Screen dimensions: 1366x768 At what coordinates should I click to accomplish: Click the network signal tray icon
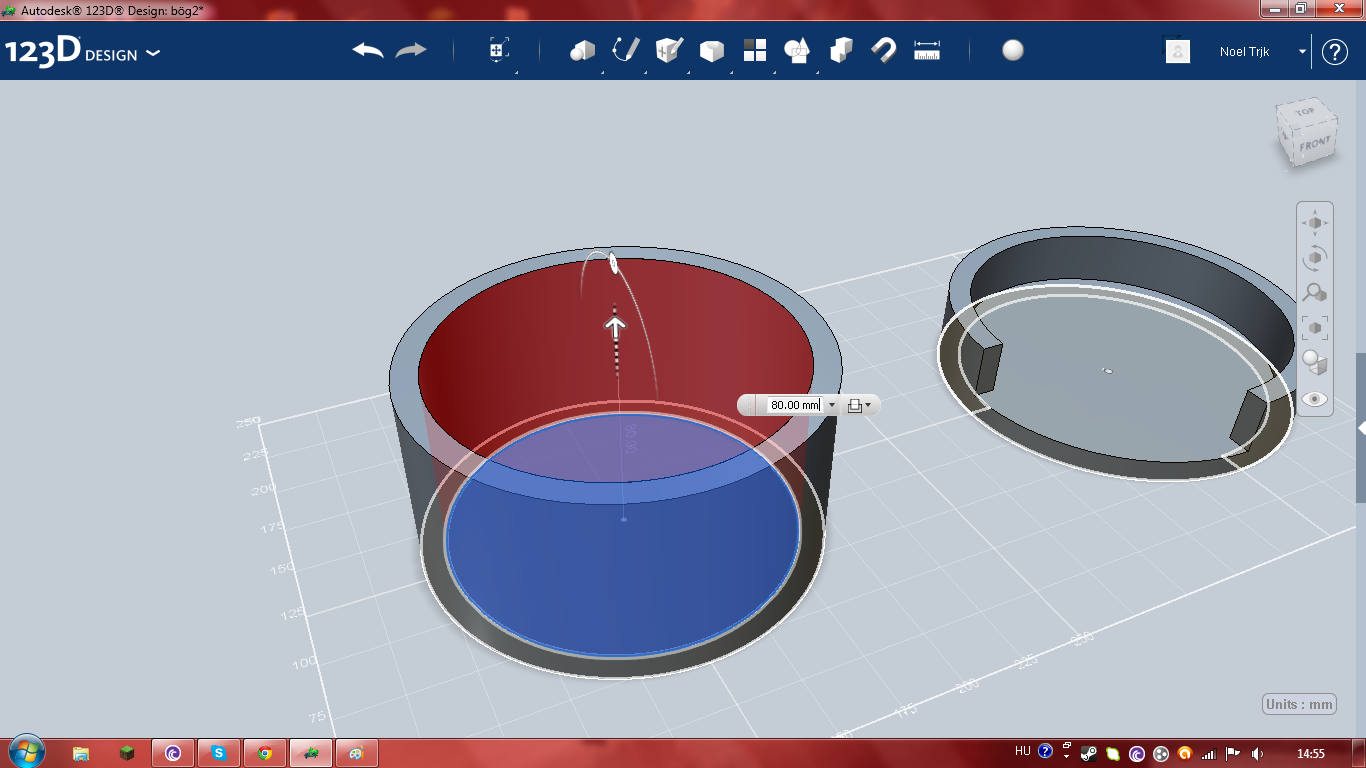pyautogui.click(x=1209, y=753)
